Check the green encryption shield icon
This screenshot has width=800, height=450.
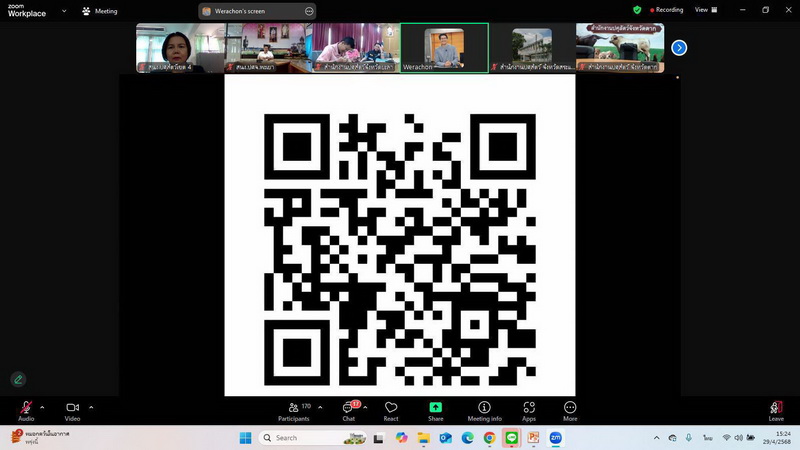point(637,10)
